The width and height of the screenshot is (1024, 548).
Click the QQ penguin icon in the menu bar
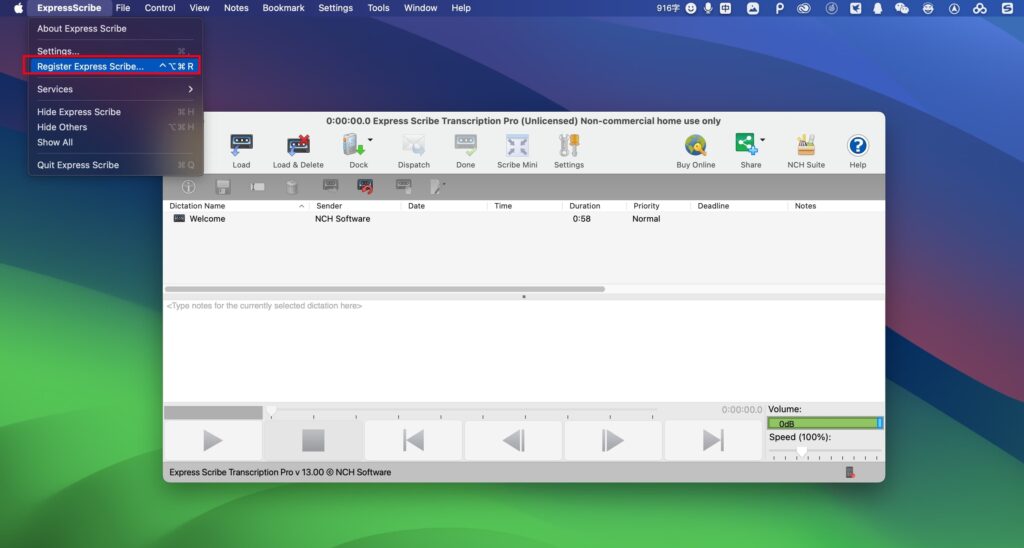[878, 8]
